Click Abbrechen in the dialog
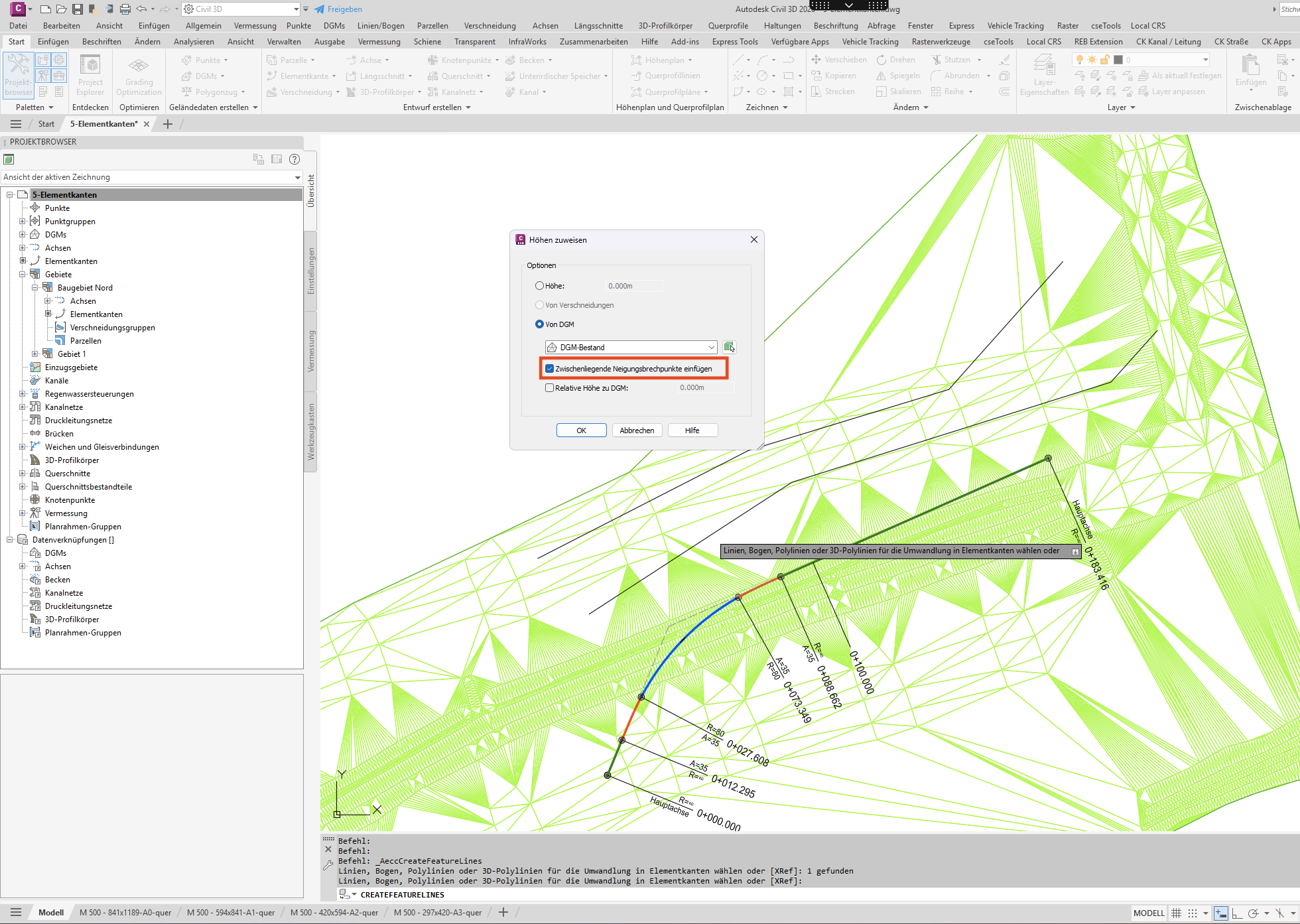This screenshot has width=1300, height=924. point(637,430)
